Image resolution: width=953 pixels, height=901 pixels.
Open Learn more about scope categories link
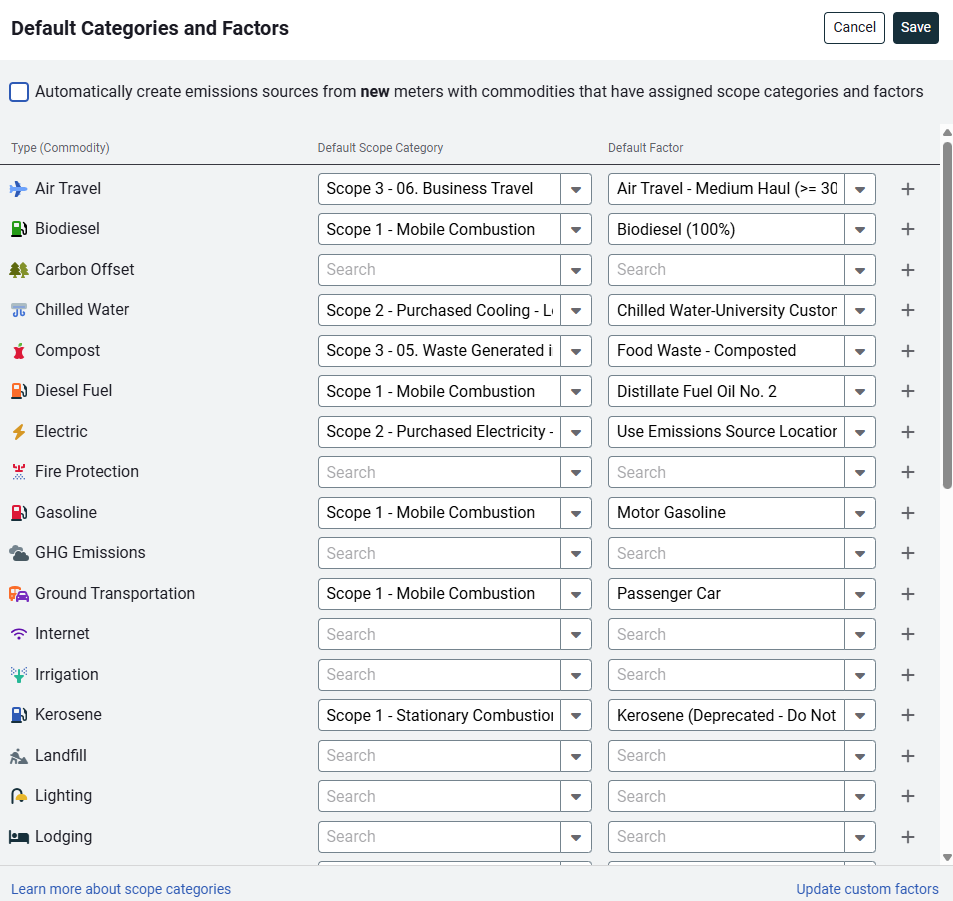[121, 889]
